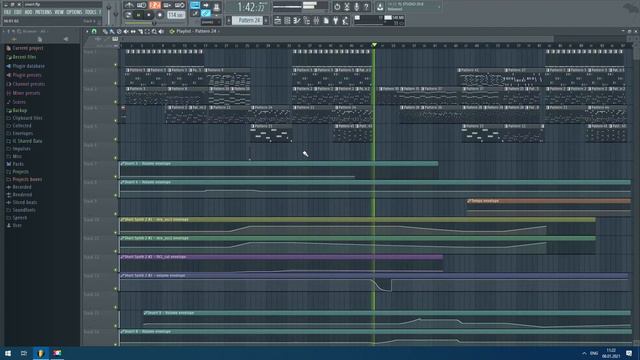Screen dimensions: 640x360
Task: Toggle typing keyboard to piano icon
Action: (x=195, y=5)
